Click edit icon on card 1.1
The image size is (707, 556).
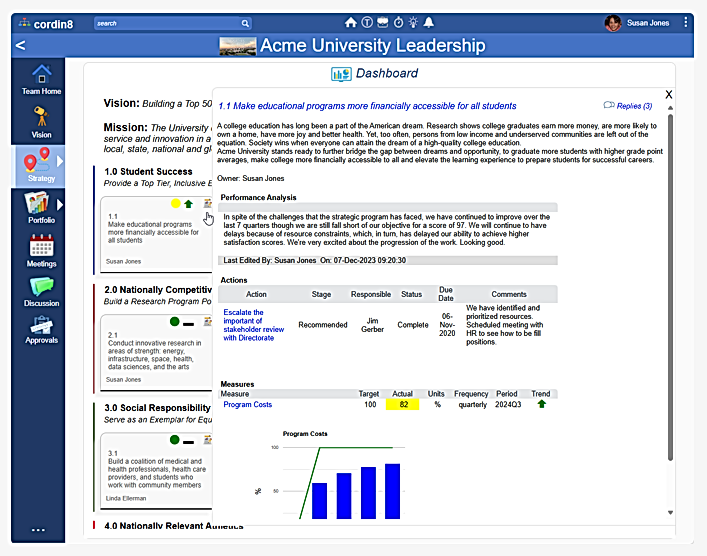pyautogui.click(x=207, y=203)
